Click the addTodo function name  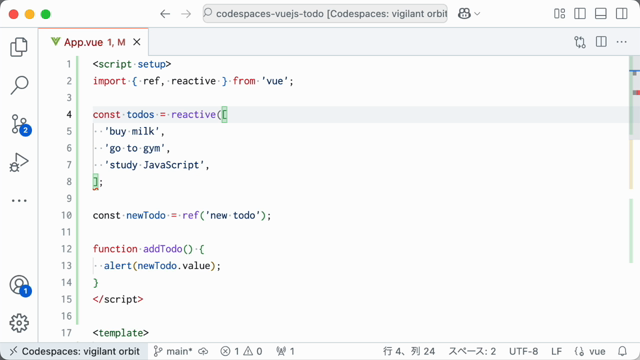click(x=162, y=249)
